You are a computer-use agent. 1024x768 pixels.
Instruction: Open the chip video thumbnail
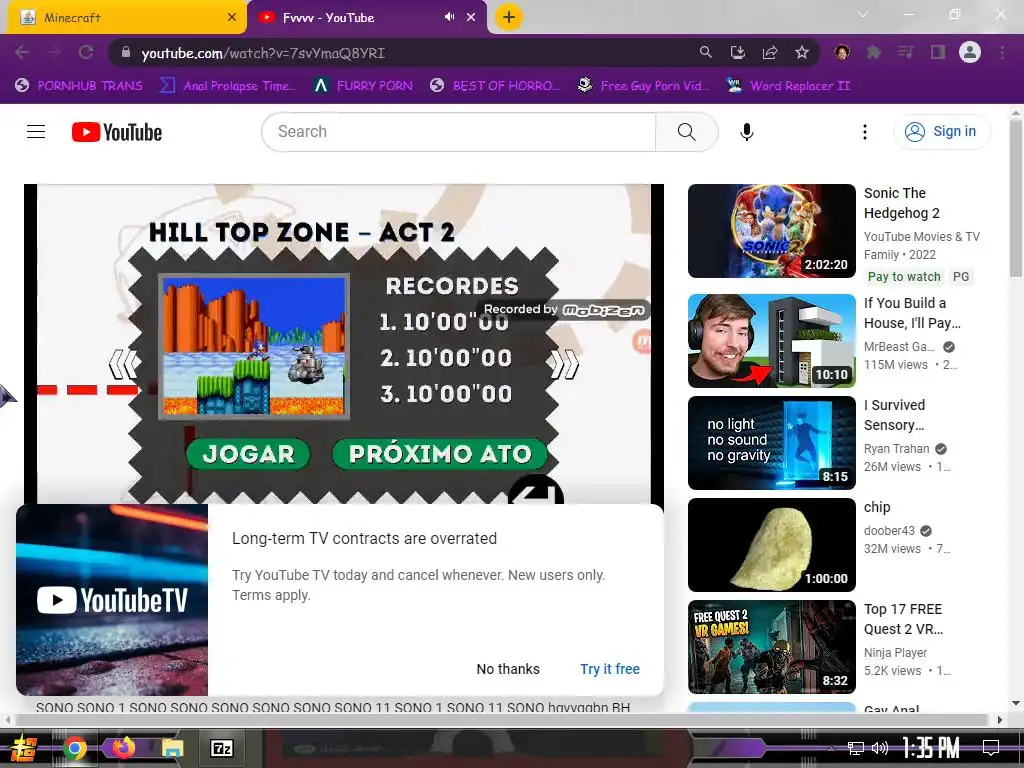pos(771,545)
